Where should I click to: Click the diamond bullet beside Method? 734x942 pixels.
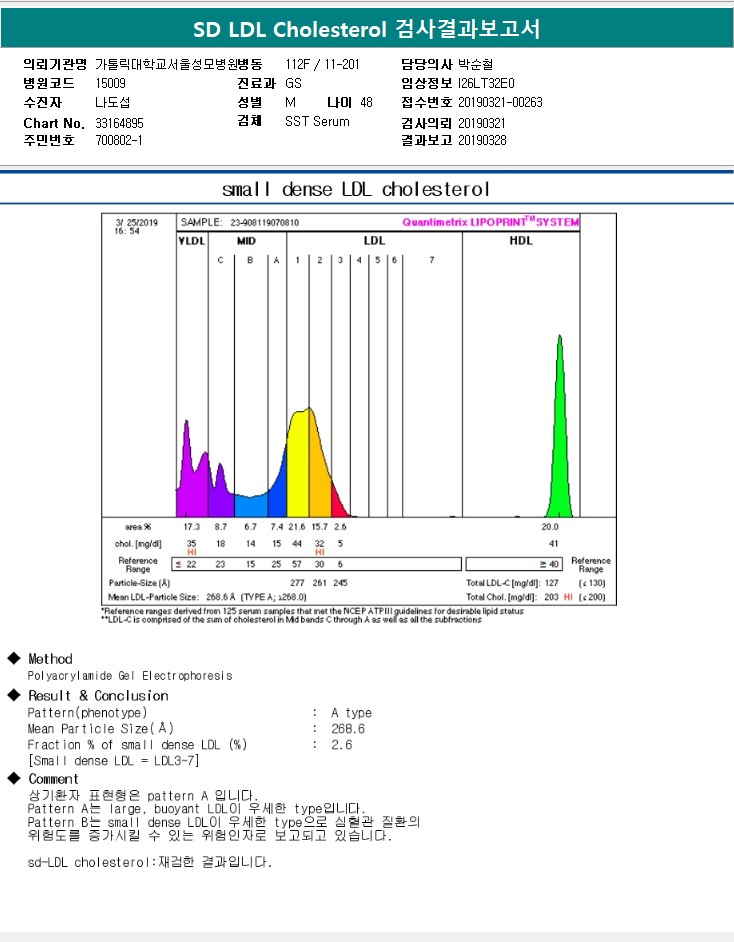[x=14, y=658]
